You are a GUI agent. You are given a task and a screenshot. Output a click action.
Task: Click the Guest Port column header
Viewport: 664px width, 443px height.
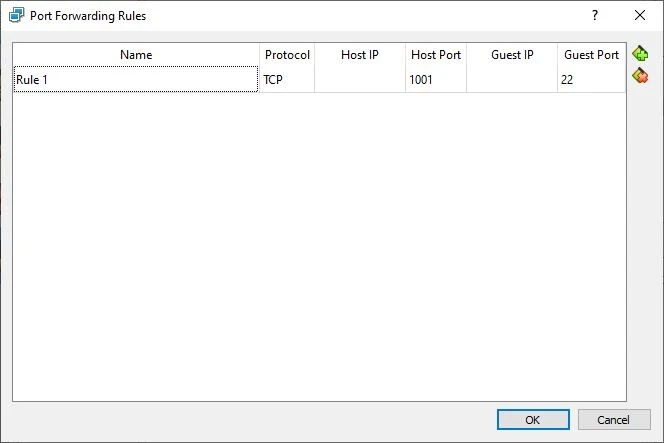[591, 55]
